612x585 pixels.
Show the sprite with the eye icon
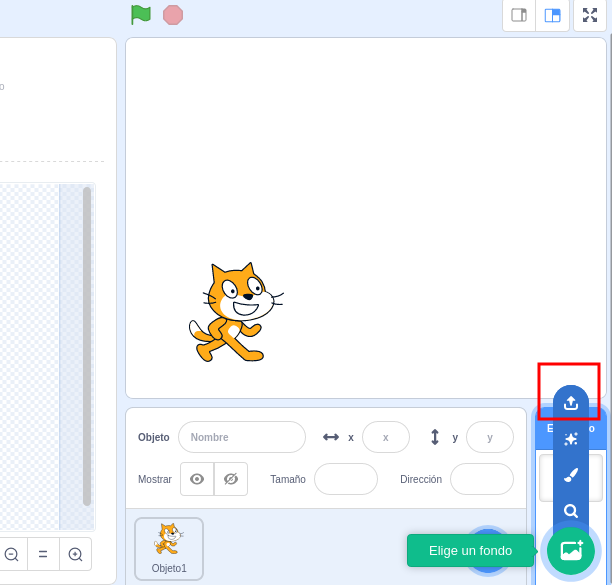[197, 479]
